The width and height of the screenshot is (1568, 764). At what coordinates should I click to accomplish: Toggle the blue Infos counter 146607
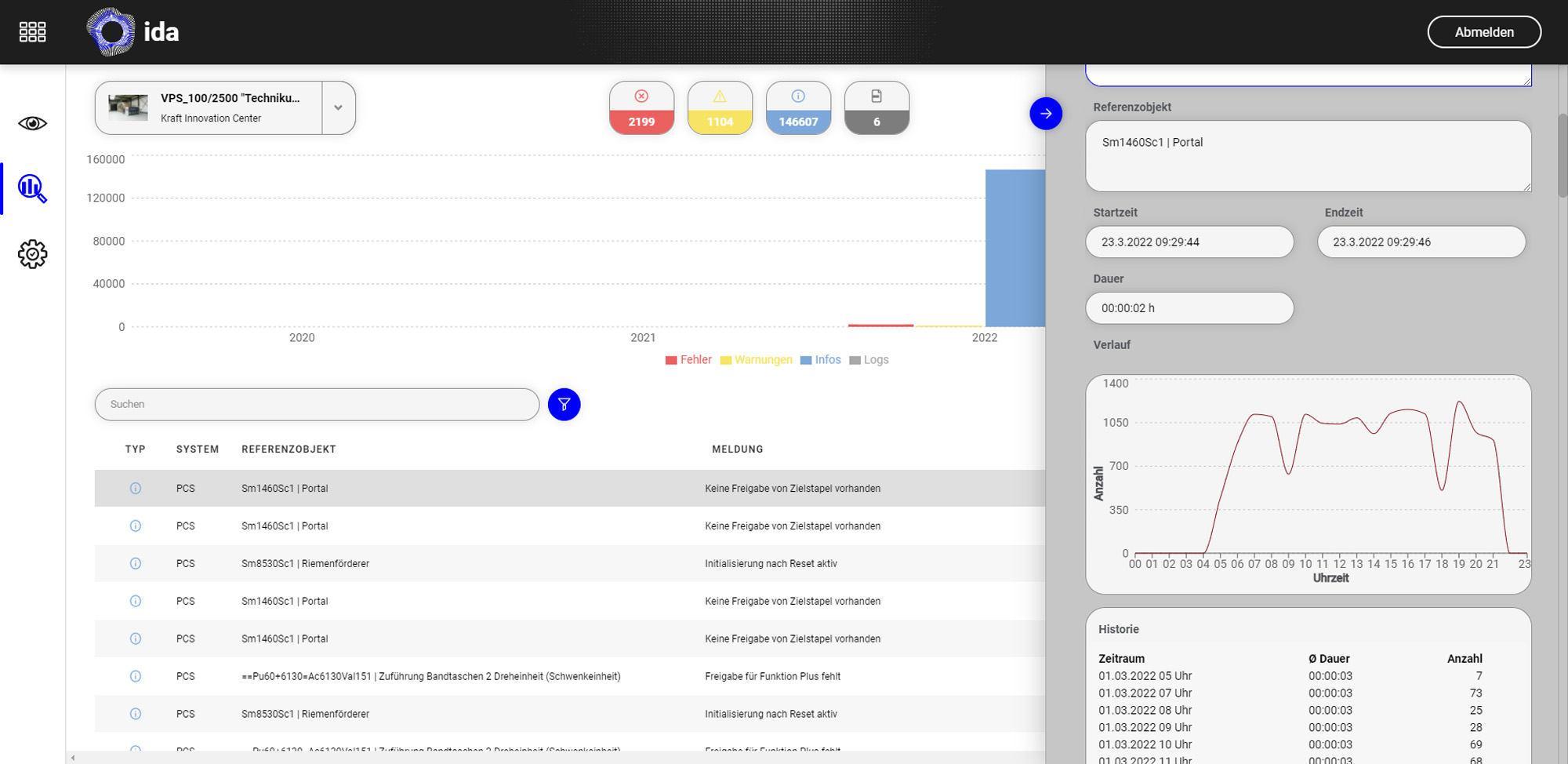point(798,108)
